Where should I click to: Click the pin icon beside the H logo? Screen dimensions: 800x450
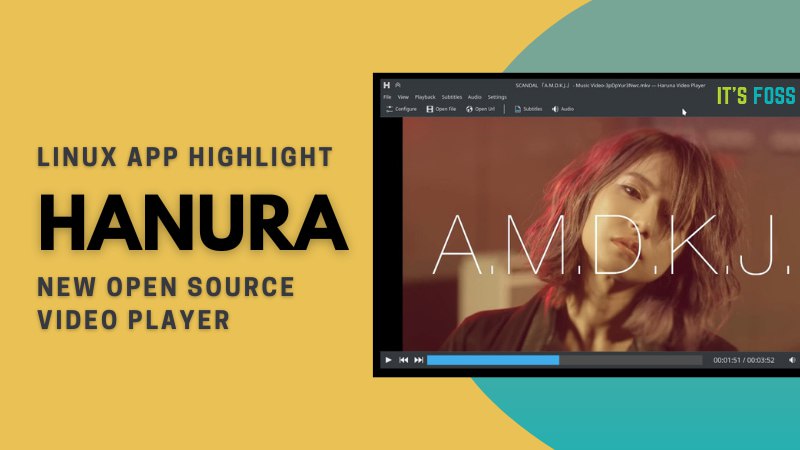point(398,85)
